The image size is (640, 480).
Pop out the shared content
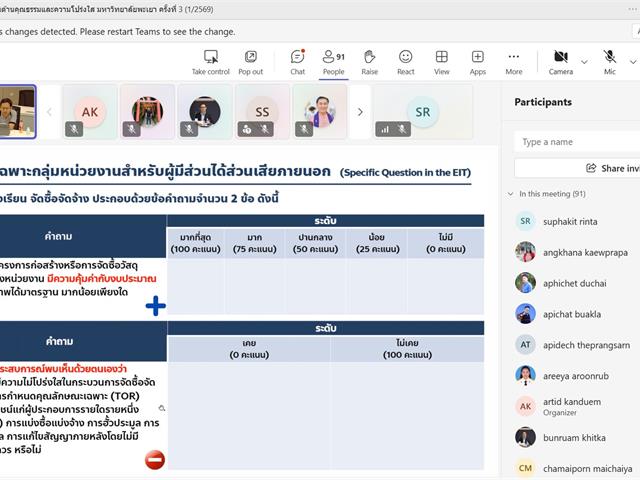[251, 62]
